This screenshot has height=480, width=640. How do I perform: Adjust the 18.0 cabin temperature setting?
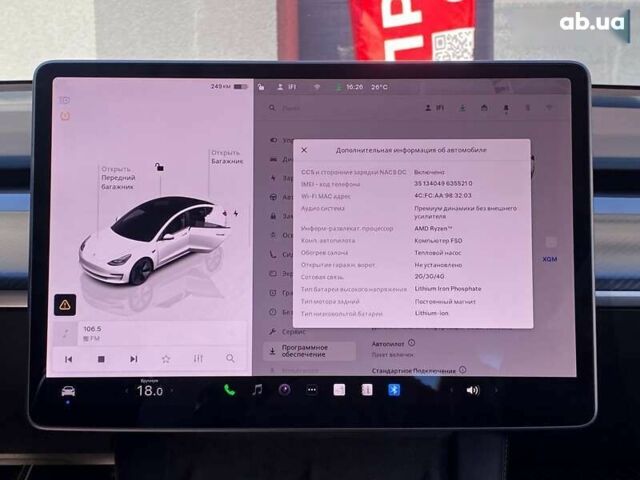click(149, 391)
